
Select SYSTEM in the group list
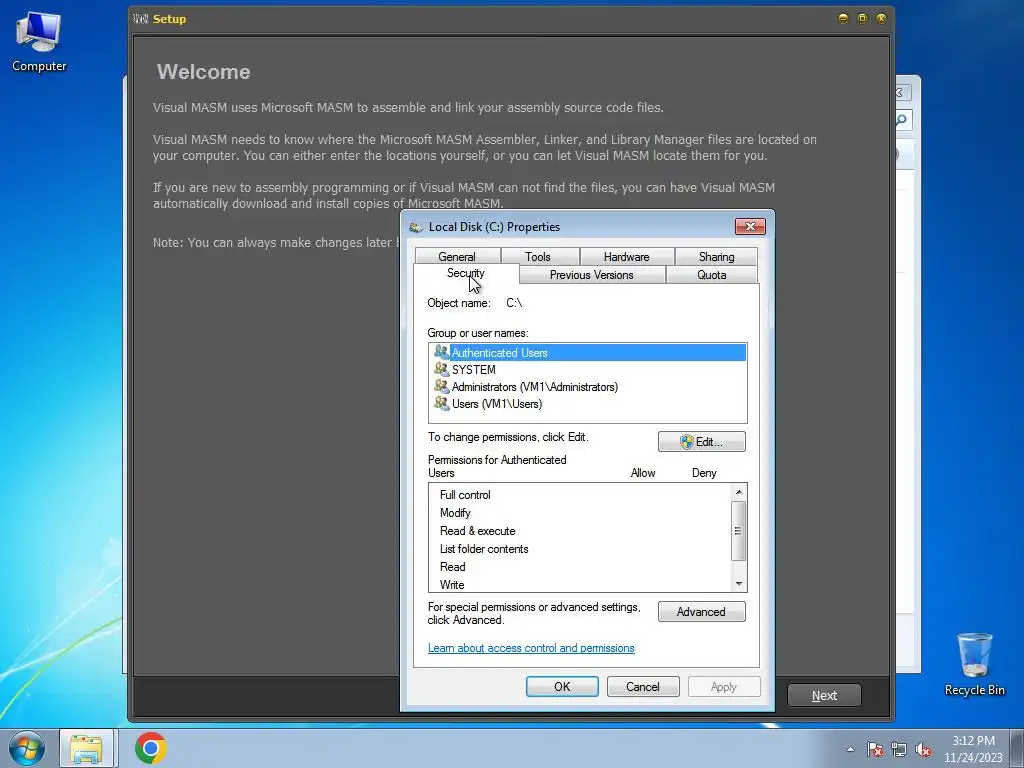click(x=588, y=370)
